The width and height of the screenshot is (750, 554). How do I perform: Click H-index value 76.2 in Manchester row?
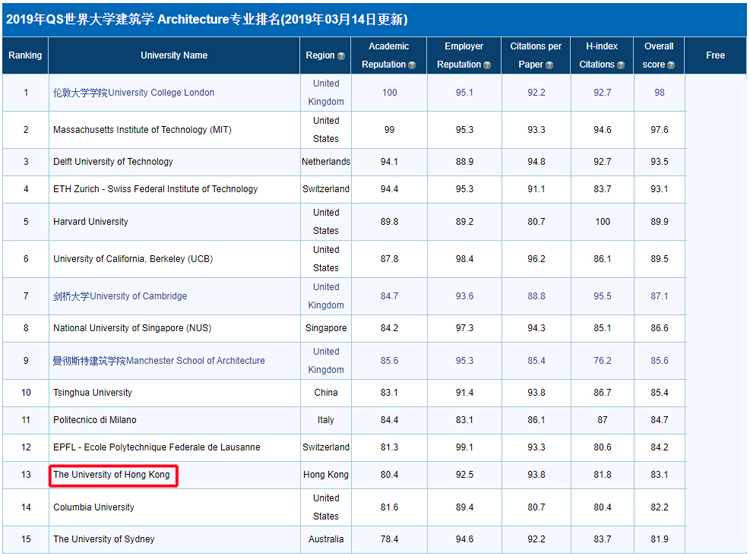(x=602, y=360)
